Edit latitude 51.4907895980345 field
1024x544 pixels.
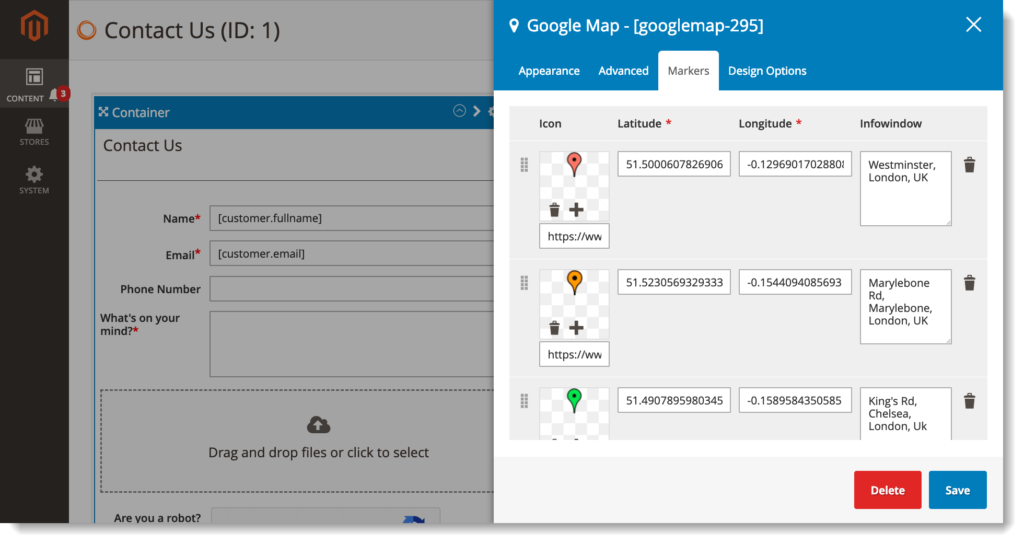click(x=674, y=400)
